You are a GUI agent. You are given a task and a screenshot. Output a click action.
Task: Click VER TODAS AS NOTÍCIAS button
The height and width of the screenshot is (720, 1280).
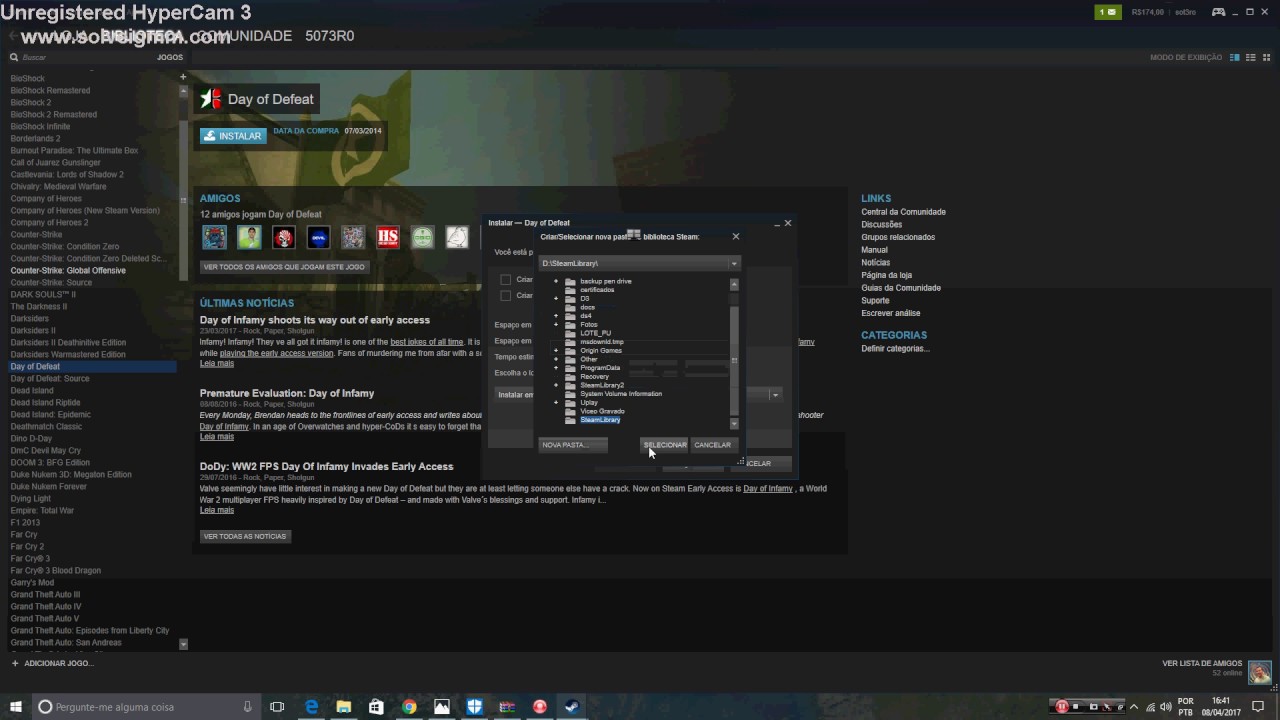pyautogui.click(x=245, y=536)
